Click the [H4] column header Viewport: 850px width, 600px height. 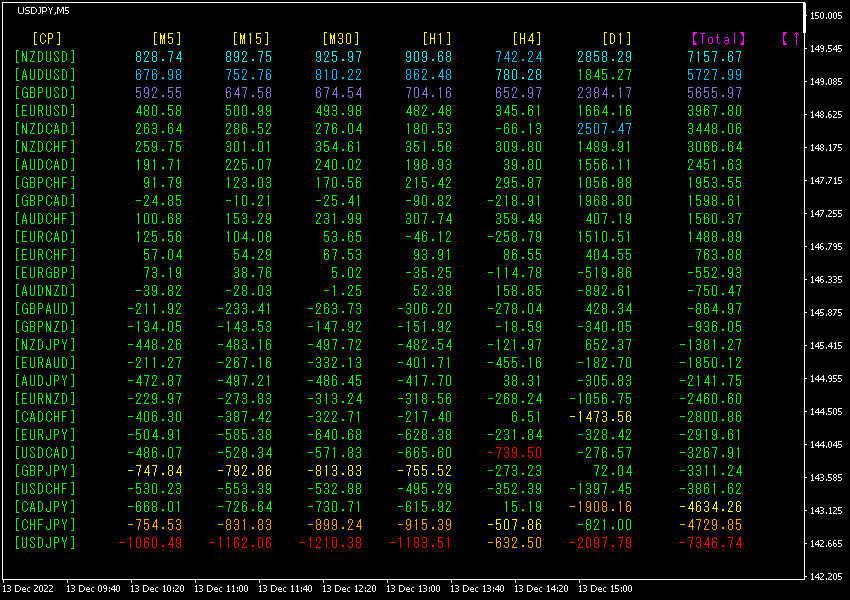tap(527, 38)
